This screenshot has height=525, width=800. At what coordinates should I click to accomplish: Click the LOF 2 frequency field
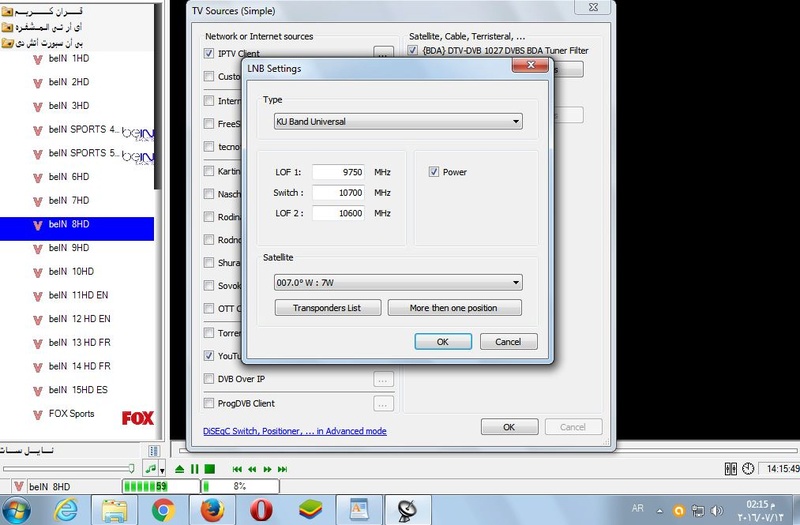(338, 213)
